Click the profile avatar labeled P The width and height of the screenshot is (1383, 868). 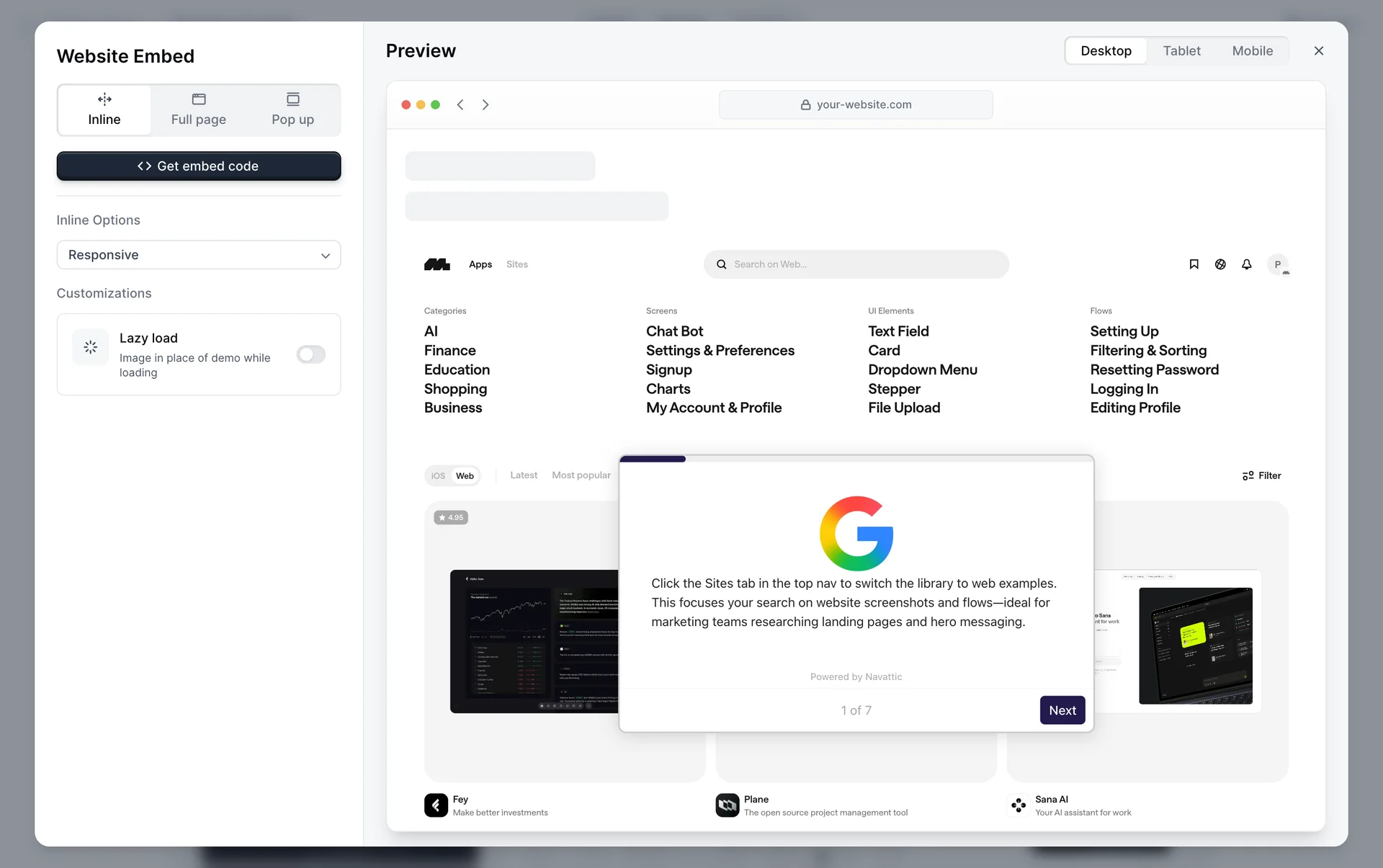[1278, 264]
